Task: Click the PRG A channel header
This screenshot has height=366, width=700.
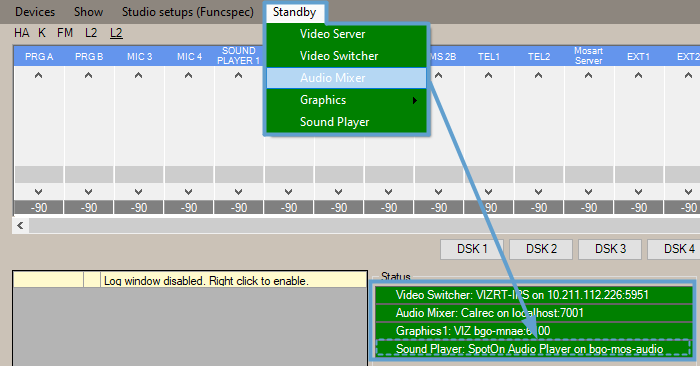Action: point(39,56)
